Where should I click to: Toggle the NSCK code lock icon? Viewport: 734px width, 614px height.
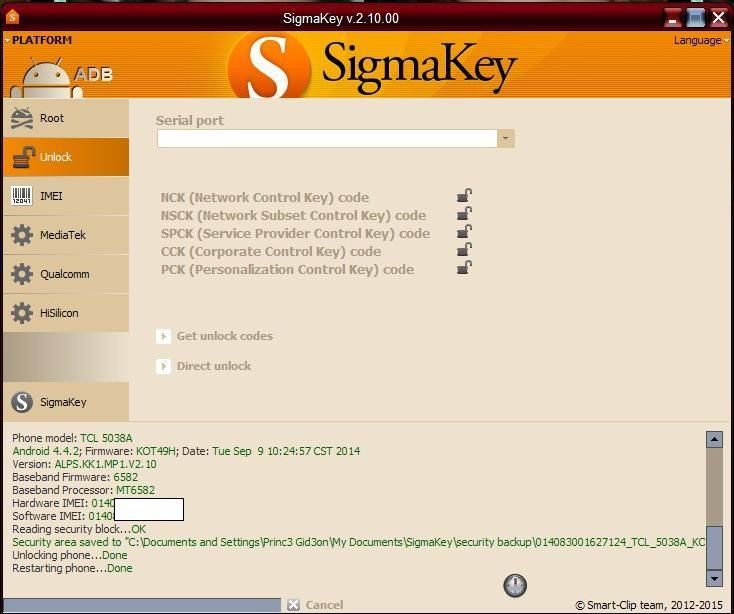pyautogui.click(x=463, y=215)
